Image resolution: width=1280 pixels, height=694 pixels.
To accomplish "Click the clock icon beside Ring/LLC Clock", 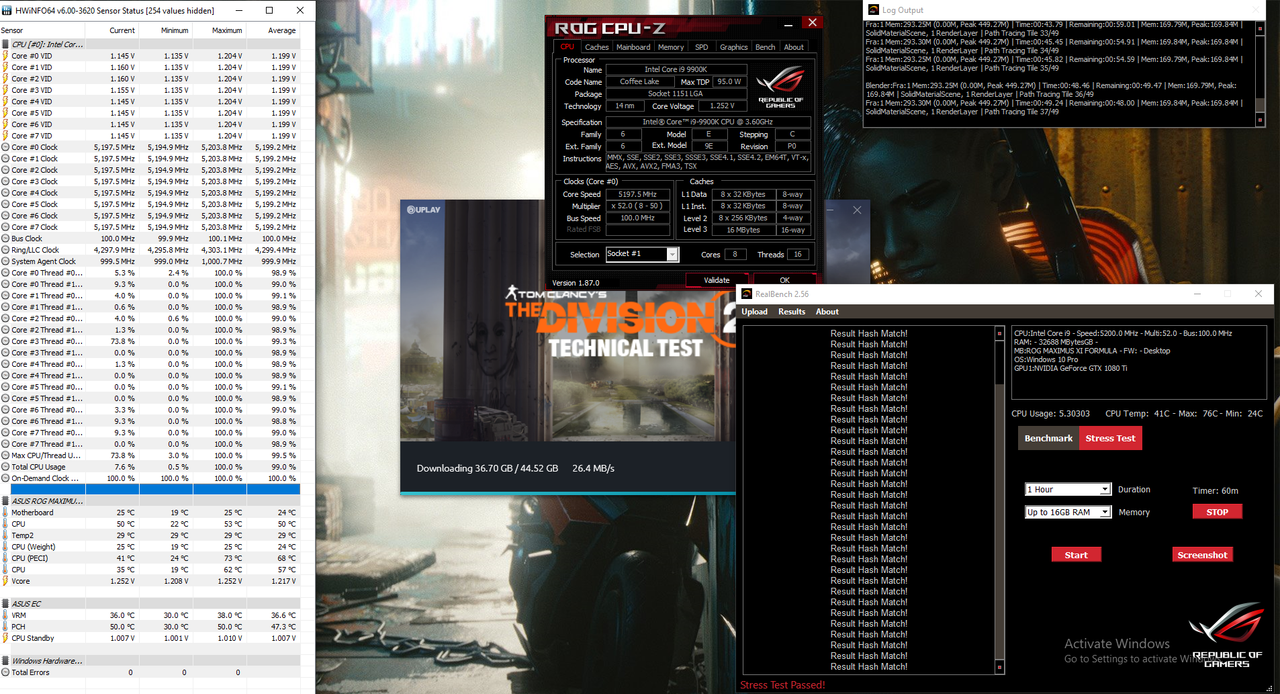I will [5, 250].
